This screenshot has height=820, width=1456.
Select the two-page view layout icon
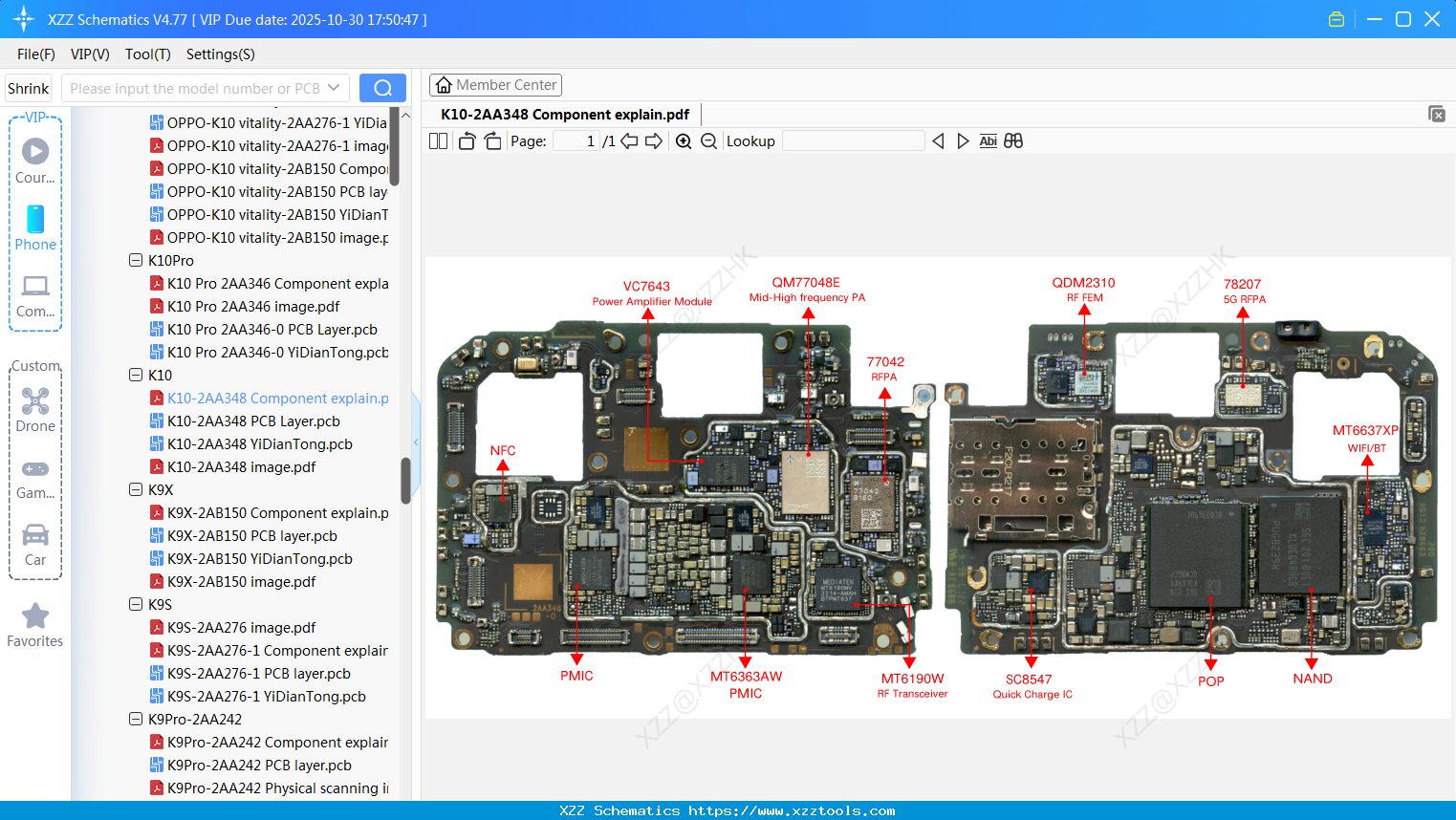(x=437, y=140)
